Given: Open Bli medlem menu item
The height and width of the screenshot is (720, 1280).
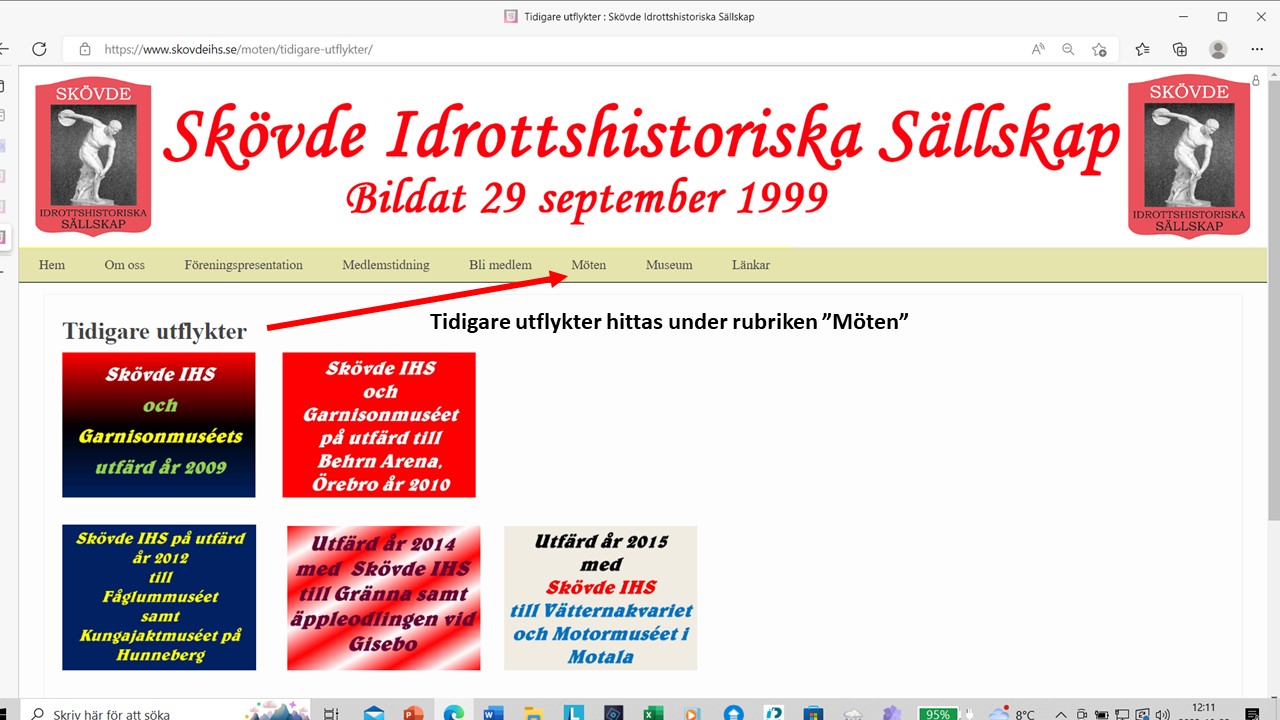Looking at the screenshot, I should coord(500,265).
